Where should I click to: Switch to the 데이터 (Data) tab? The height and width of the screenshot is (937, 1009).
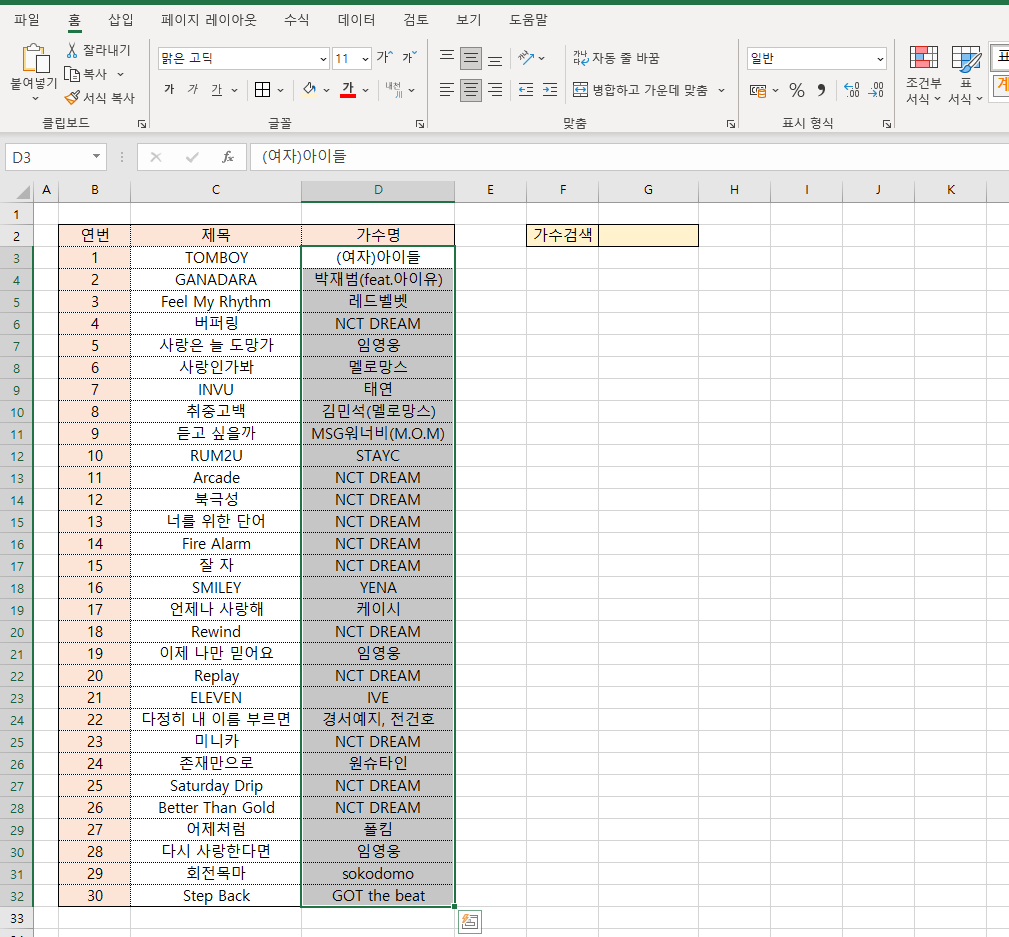point(356,20)
